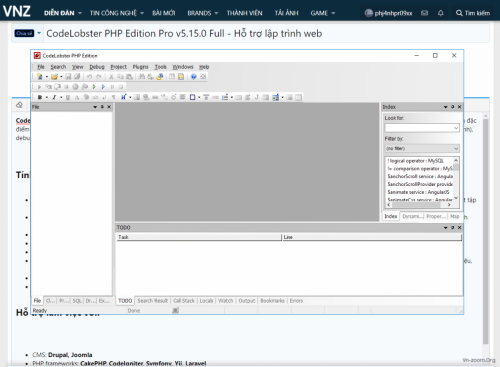The height and width of the screenshot is (367, 500).
Task: Open the Debug menu
Action: click(x=97, y=67)
